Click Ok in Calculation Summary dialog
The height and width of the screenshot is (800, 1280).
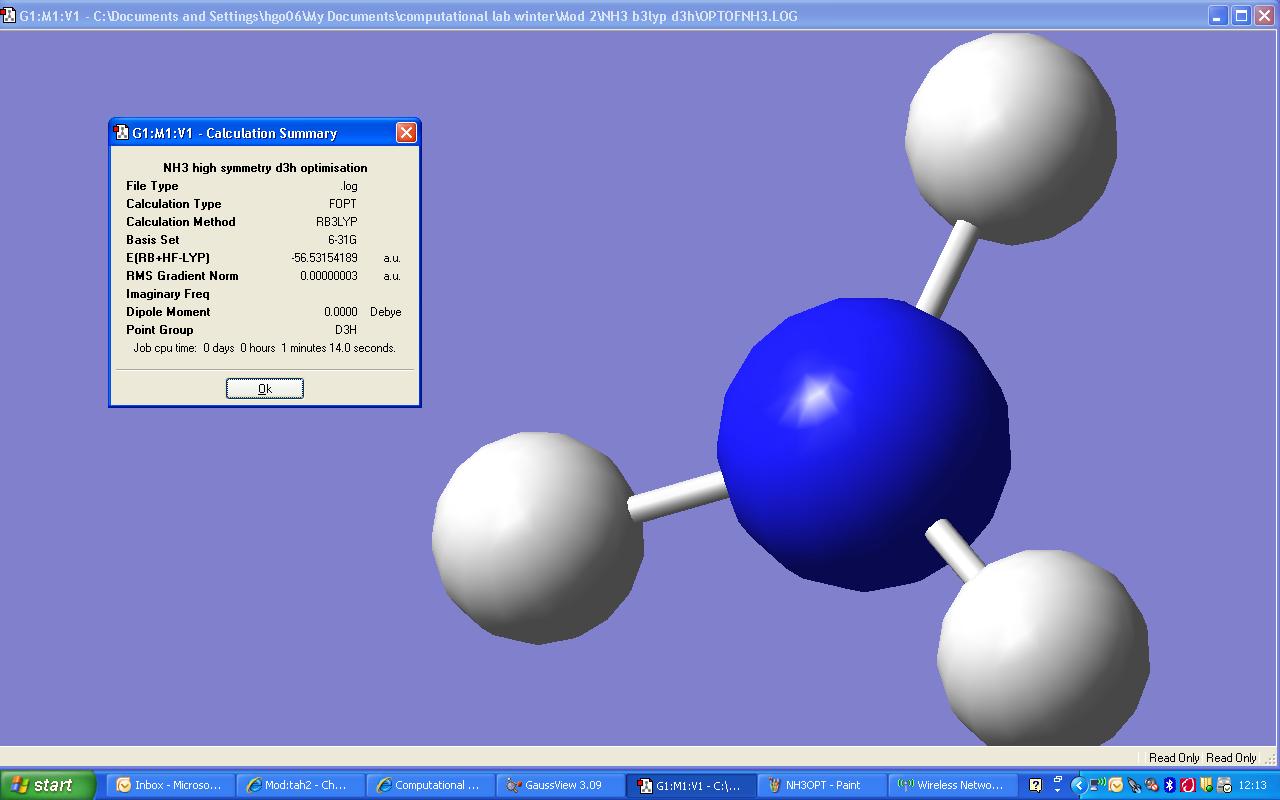coord(264,389)
